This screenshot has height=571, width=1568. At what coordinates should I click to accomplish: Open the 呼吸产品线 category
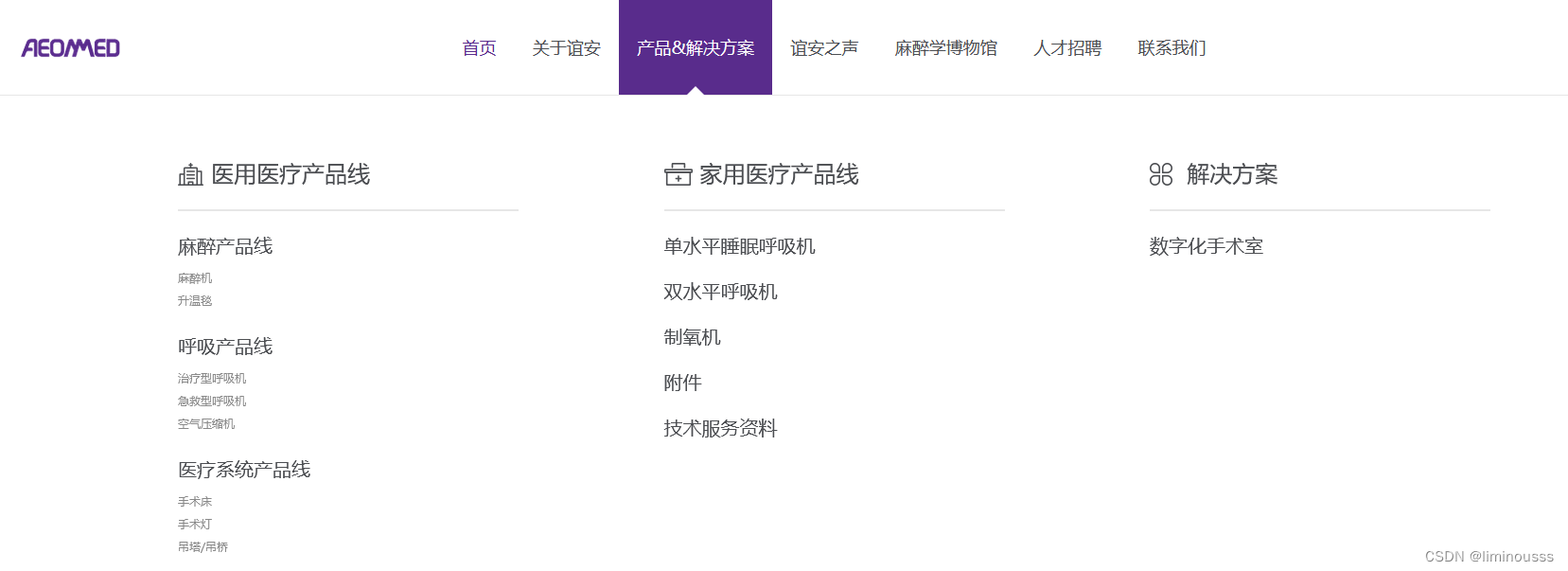[x=225, y=347]
